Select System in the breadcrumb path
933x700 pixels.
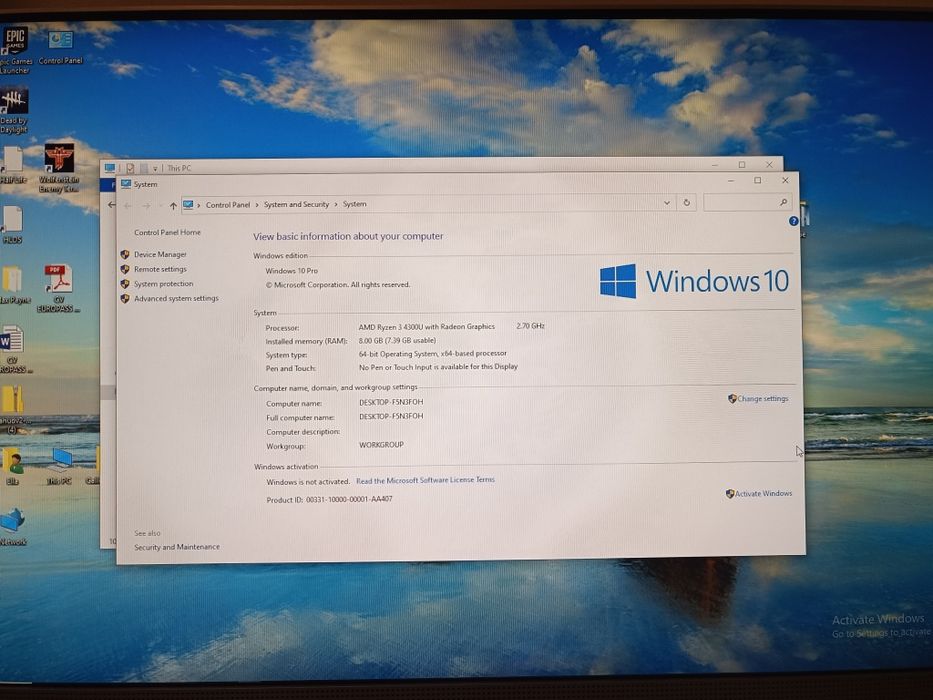coord(355,204)
